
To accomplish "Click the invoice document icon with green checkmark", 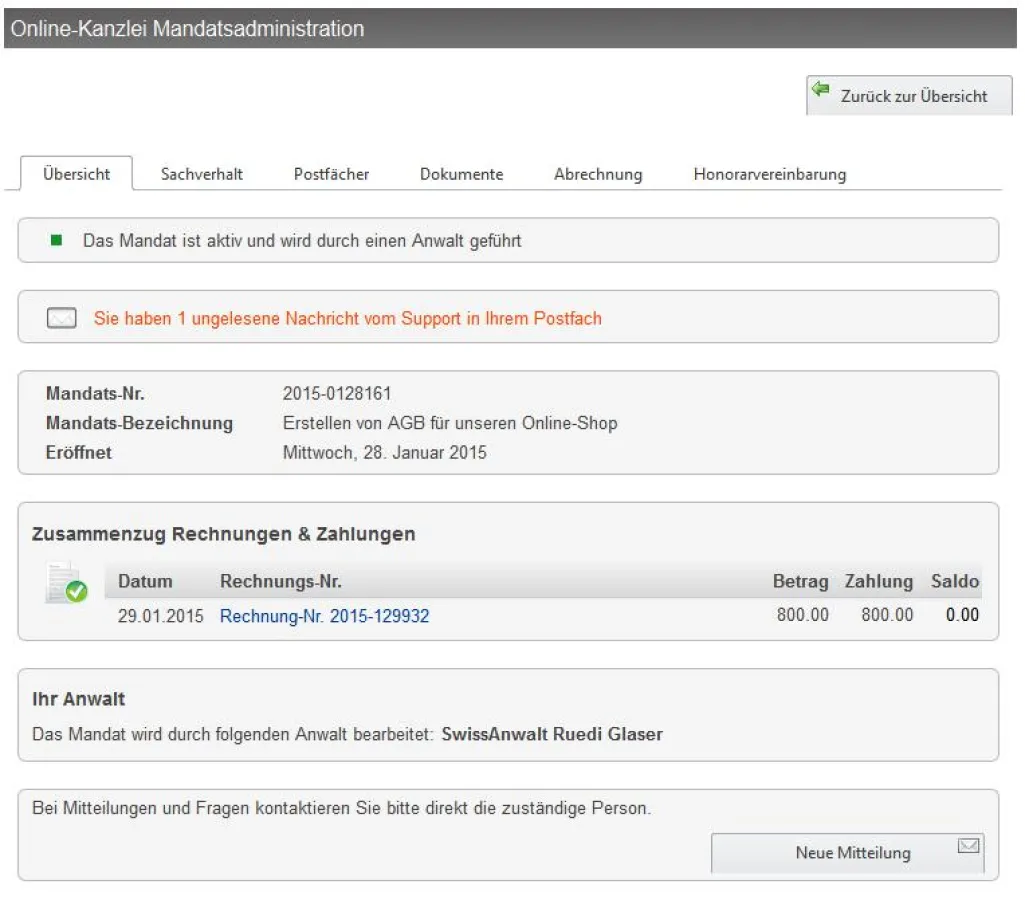I will pos(66,585).
